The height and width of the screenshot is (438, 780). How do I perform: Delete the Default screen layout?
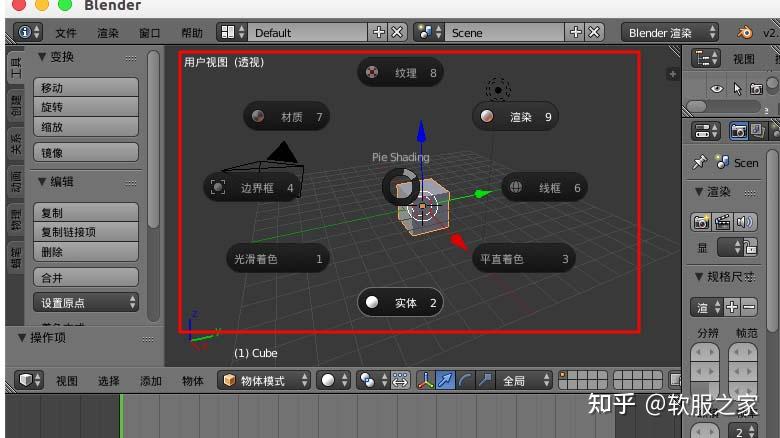point(397,32)
